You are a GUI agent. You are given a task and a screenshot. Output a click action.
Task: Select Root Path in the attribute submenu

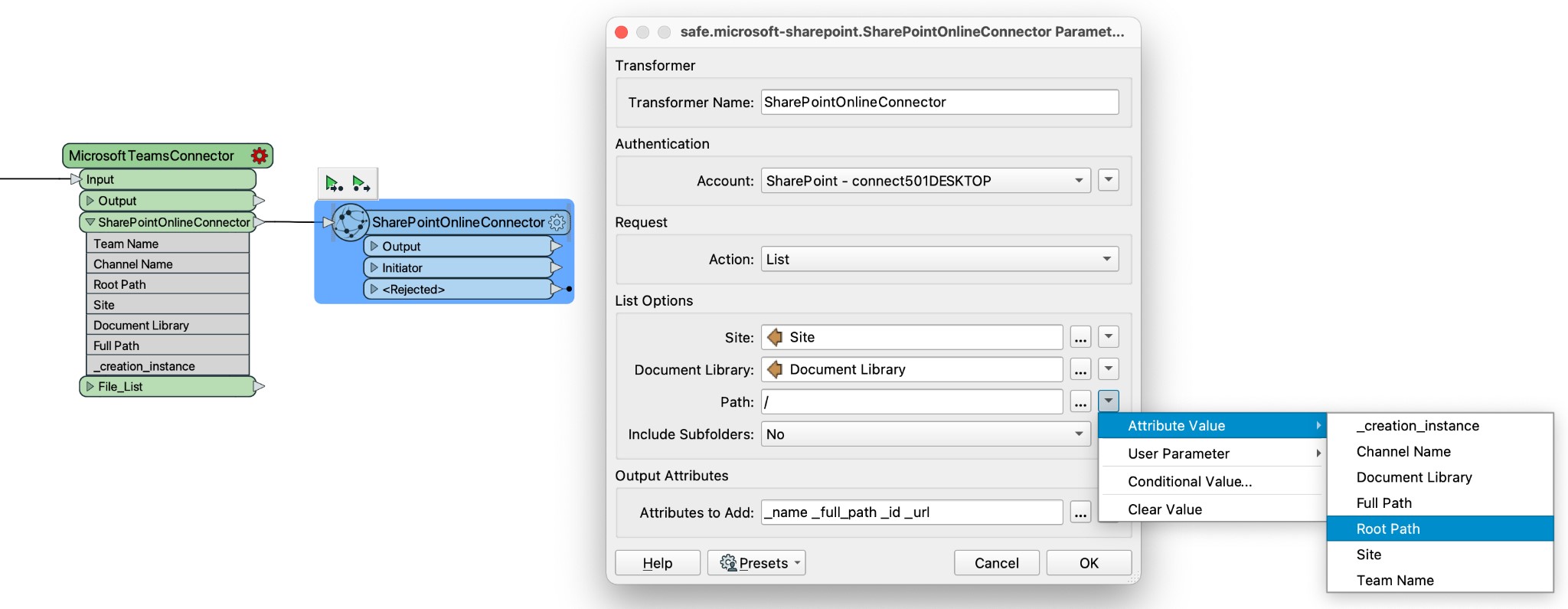1439,529
